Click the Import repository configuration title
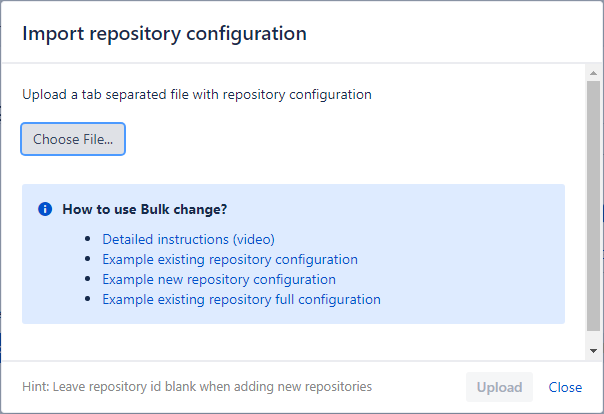The image size is (604, 414). pyautogui.click(x=164, y=34)
